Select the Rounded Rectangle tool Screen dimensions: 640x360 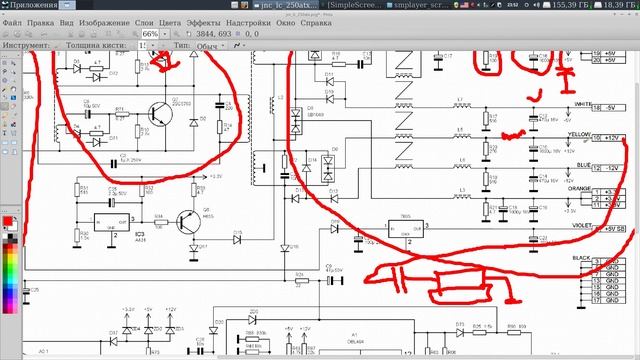point(13,143)
